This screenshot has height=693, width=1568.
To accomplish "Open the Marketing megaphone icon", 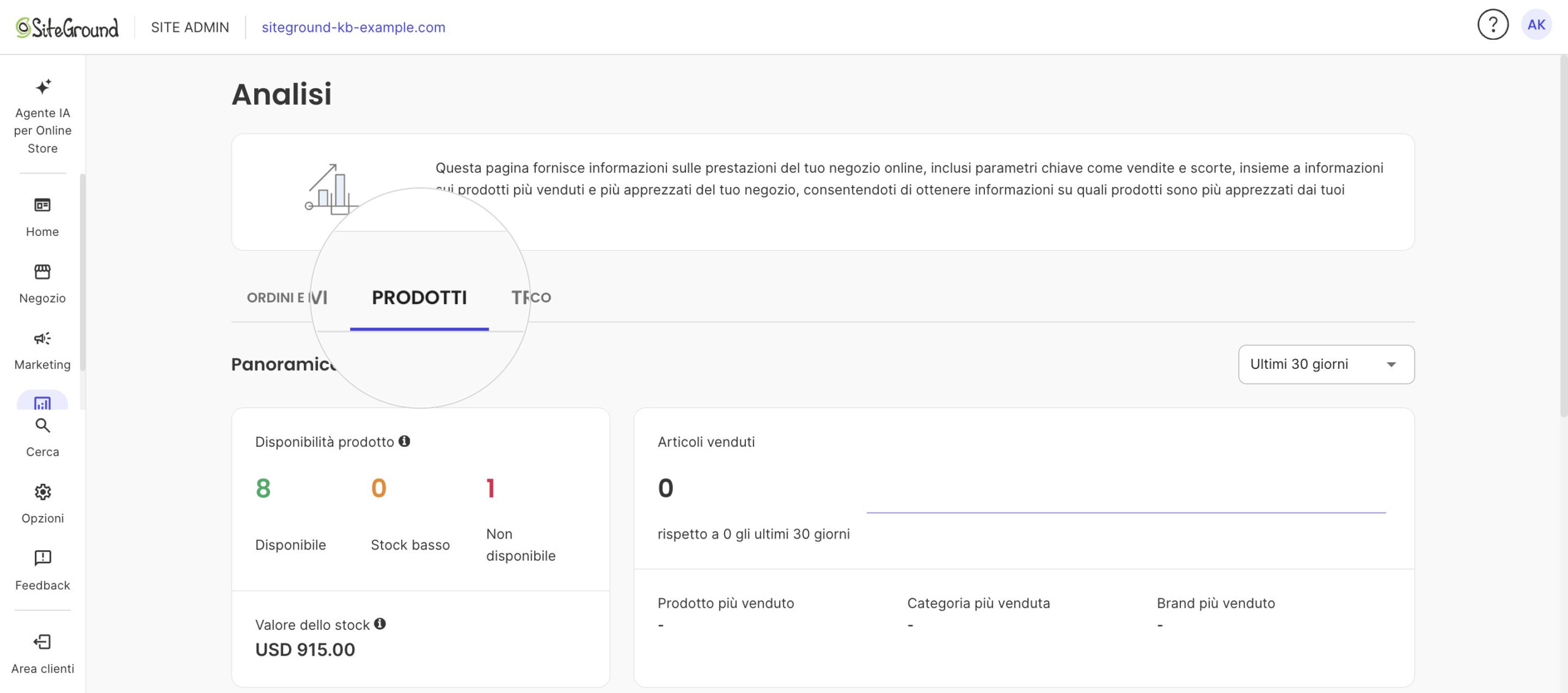I will point(42,338).
